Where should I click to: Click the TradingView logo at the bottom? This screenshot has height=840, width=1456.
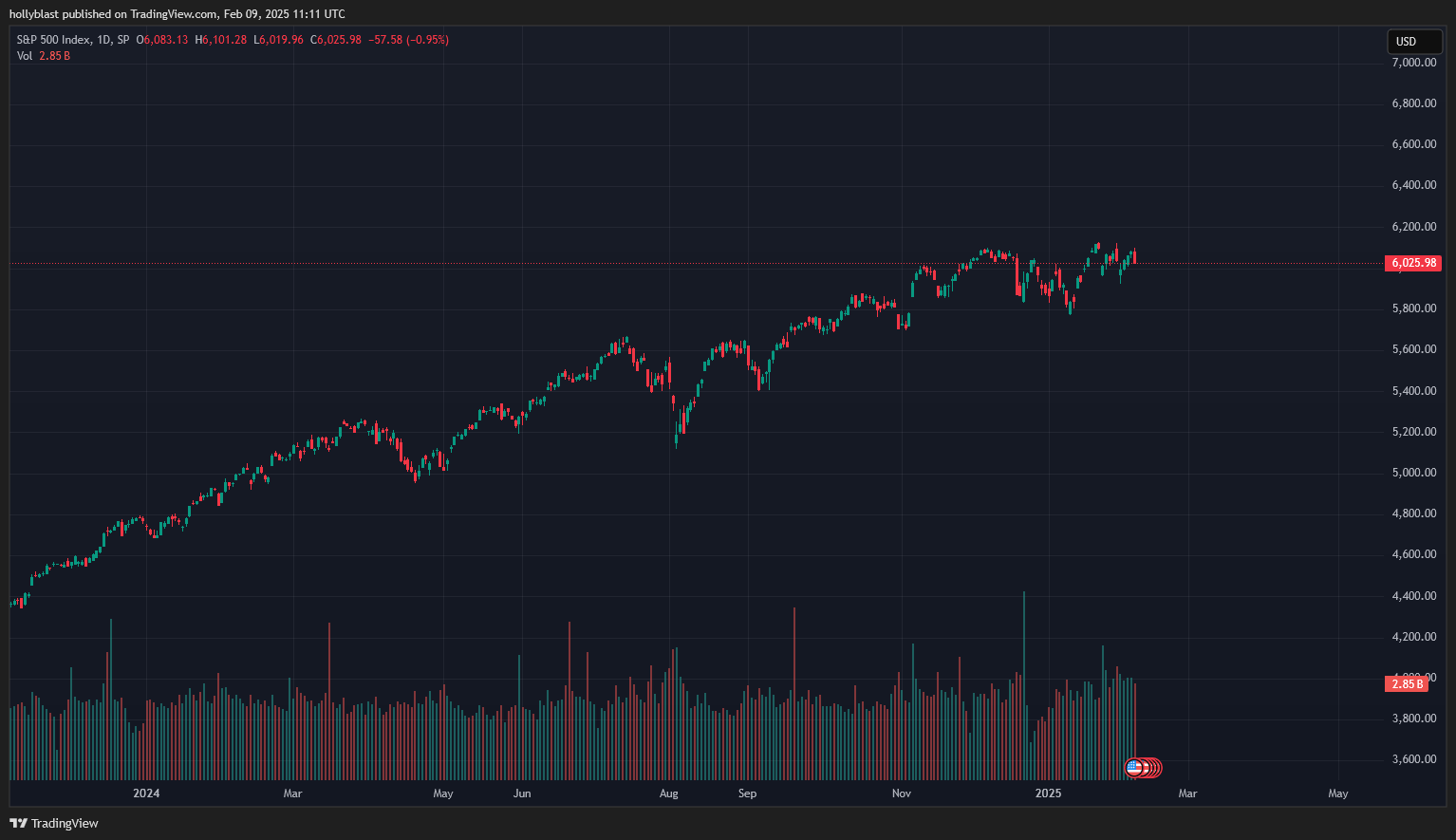click(54, 823)
